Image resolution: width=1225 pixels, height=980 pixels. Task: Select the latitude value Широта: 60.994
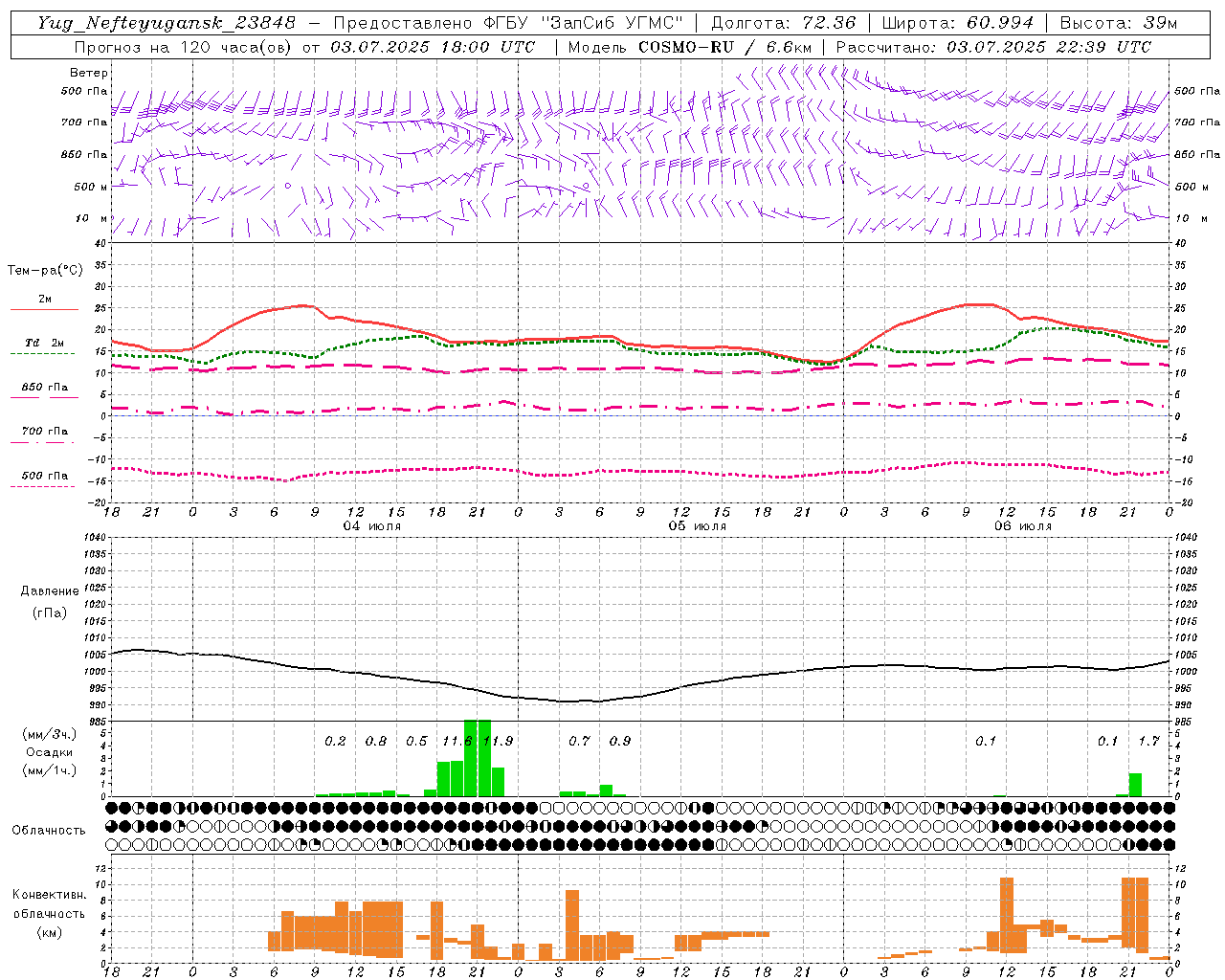click(957, 23)
